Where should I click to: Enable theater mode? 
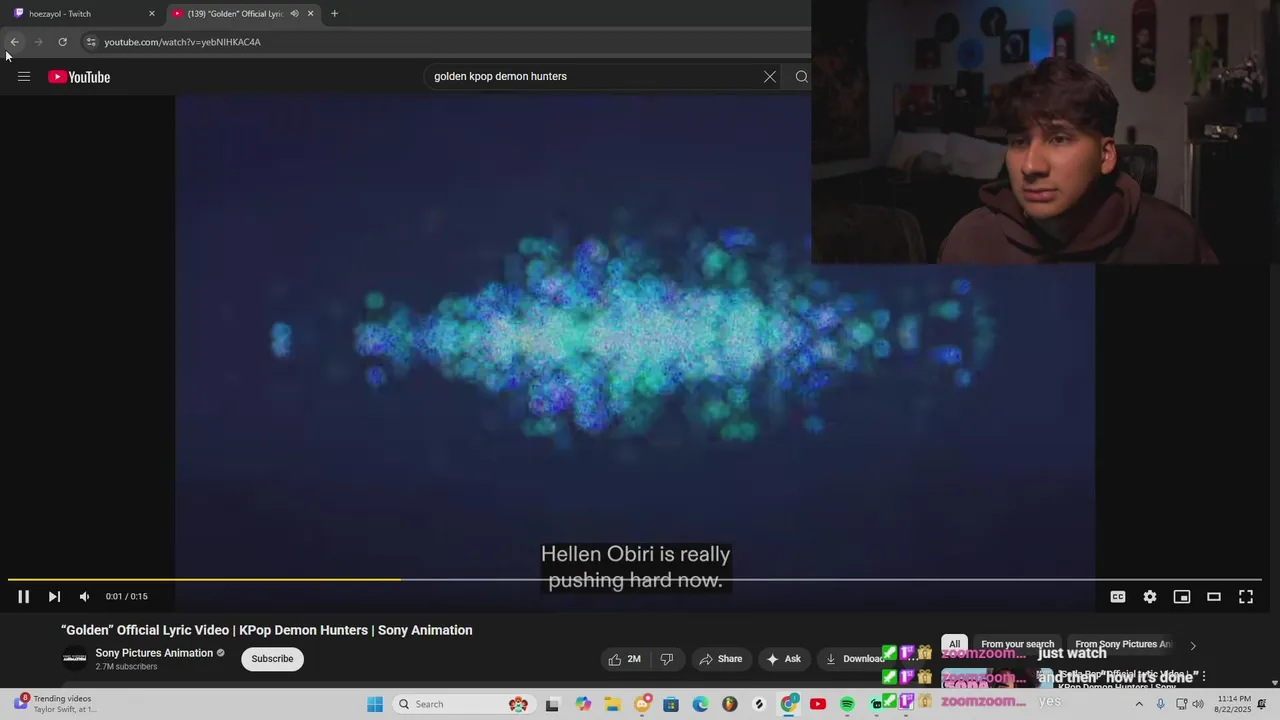point(1214,597)
